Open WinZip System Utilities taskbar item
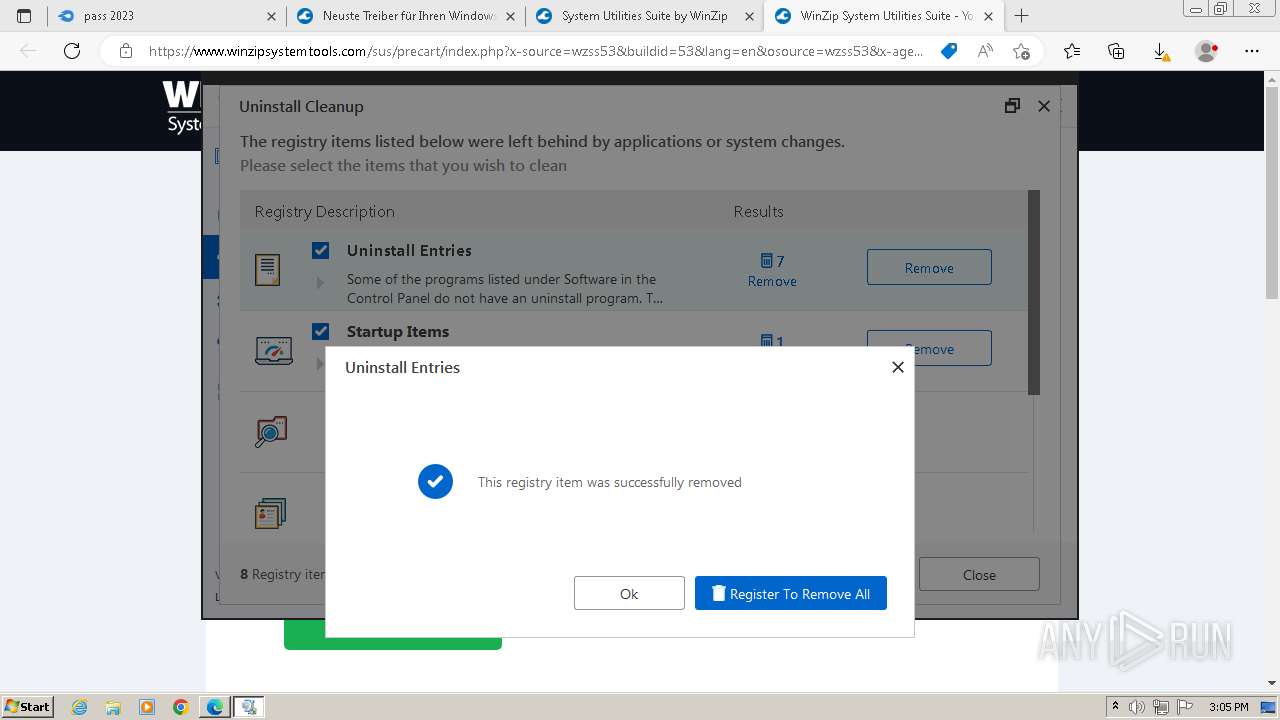This screenshot has height=720, width=1280. pos(249,707)
